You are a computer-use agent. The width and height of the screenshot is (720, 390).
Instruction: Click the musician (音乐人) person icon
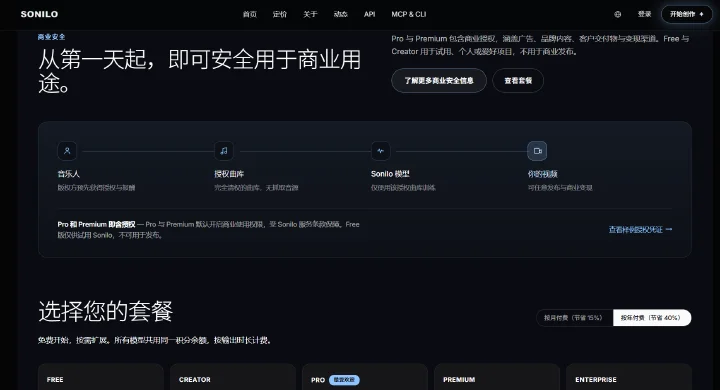[x=67, y=151]
